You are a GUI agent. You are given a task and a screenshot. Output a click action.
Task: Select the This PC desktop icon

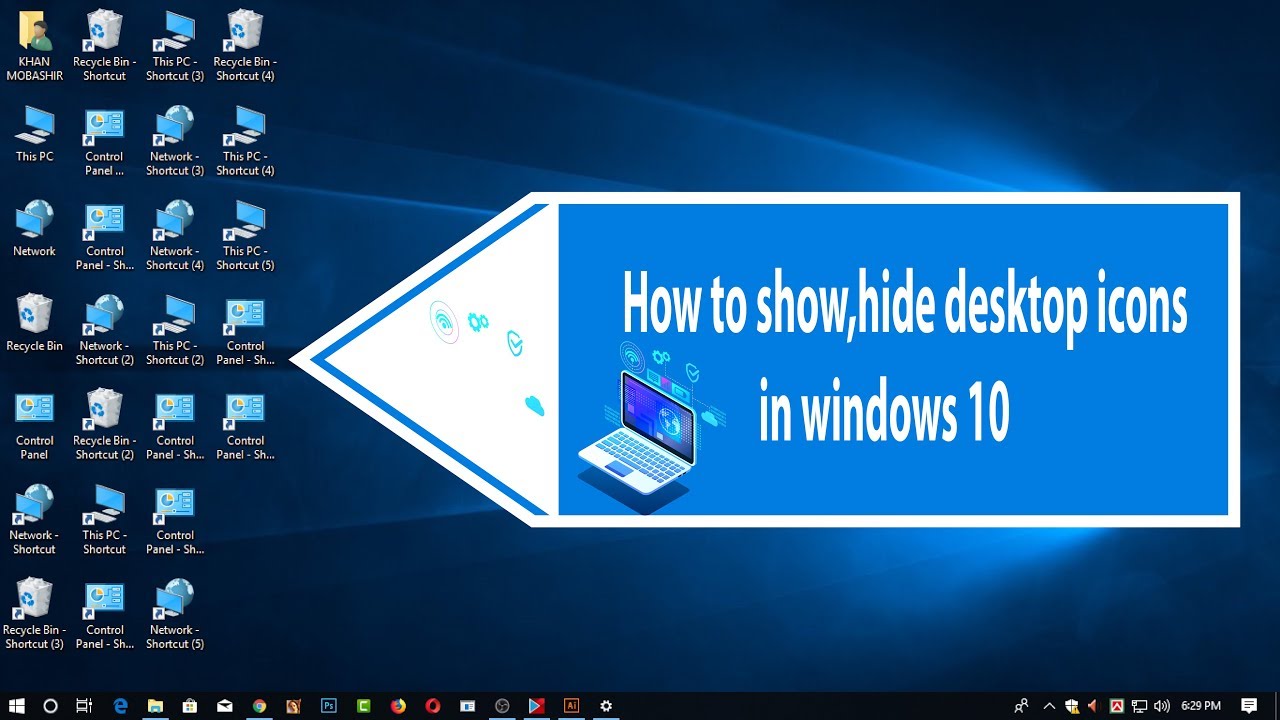[34, 135]
